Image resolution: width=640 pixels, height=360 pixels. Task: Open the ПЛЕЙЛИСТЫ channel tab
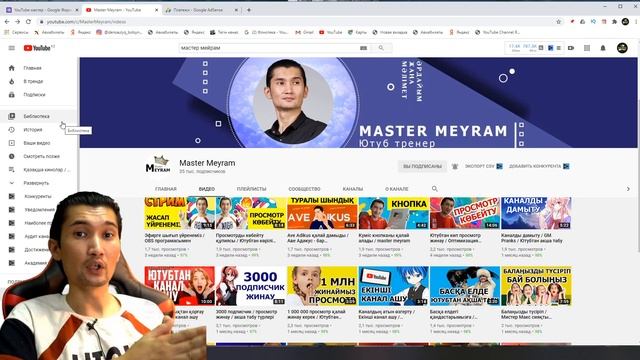(251, 189)
